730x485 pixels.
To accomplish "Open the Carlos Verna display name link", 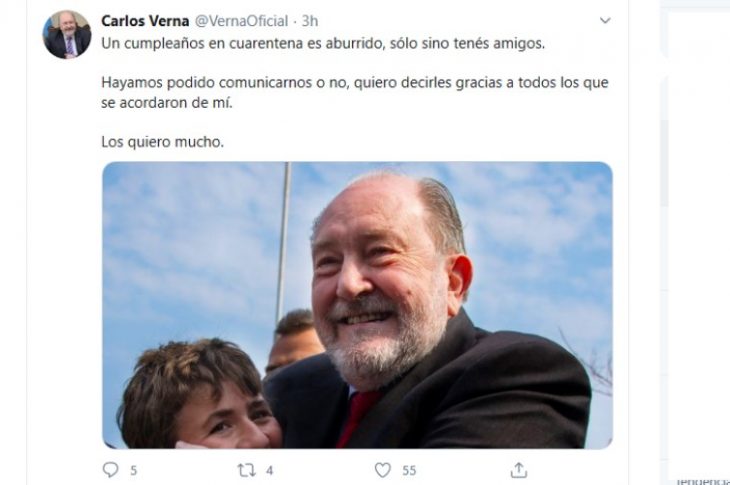I will [145, 21].
